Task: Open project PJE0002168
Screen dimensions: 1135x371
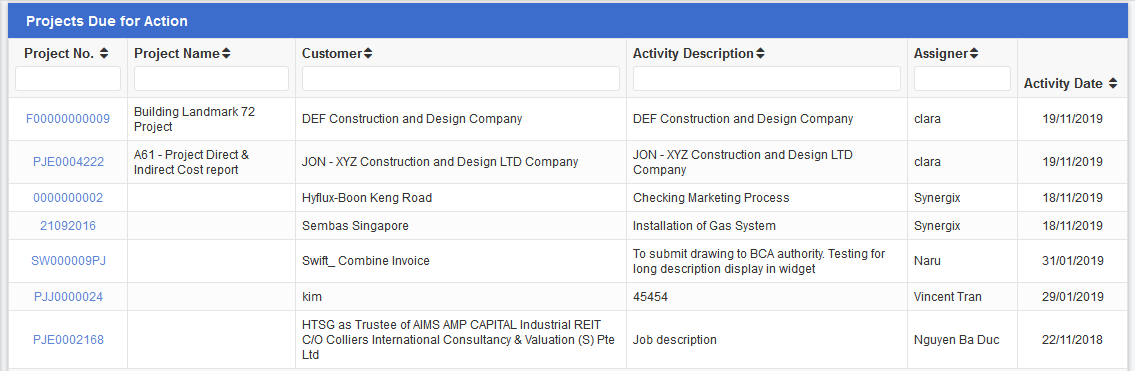Action: tap(68, 340)
